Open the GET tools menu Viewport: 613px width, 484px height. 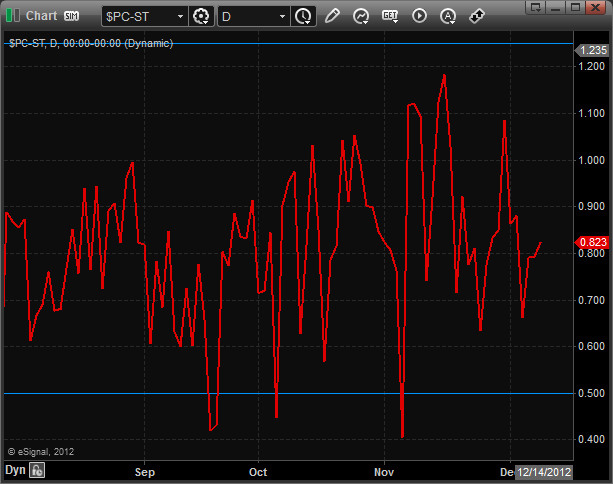(x=390, y=16)
